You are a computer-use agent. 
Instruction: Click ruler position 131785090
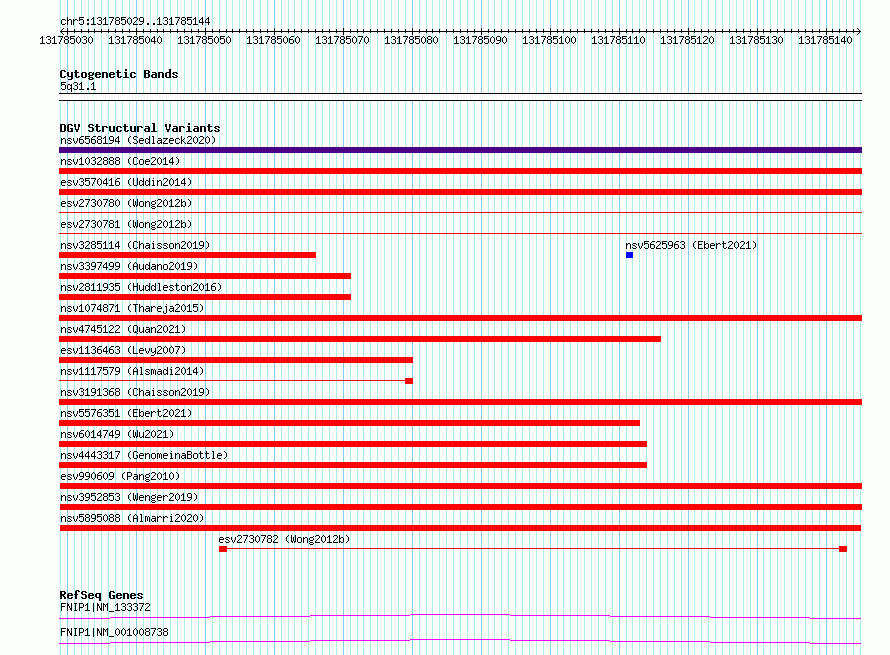pyautogui.click(x=480, y=40)
